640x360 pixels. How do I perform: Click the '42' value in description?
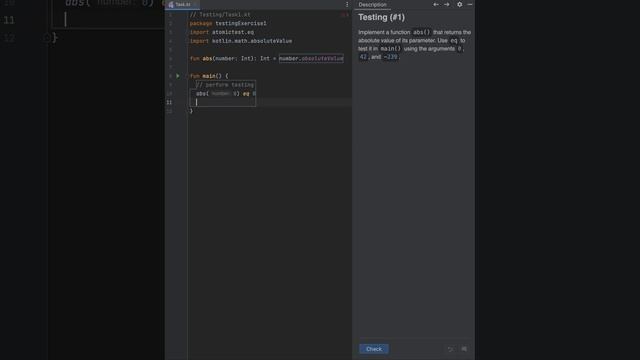363,57
